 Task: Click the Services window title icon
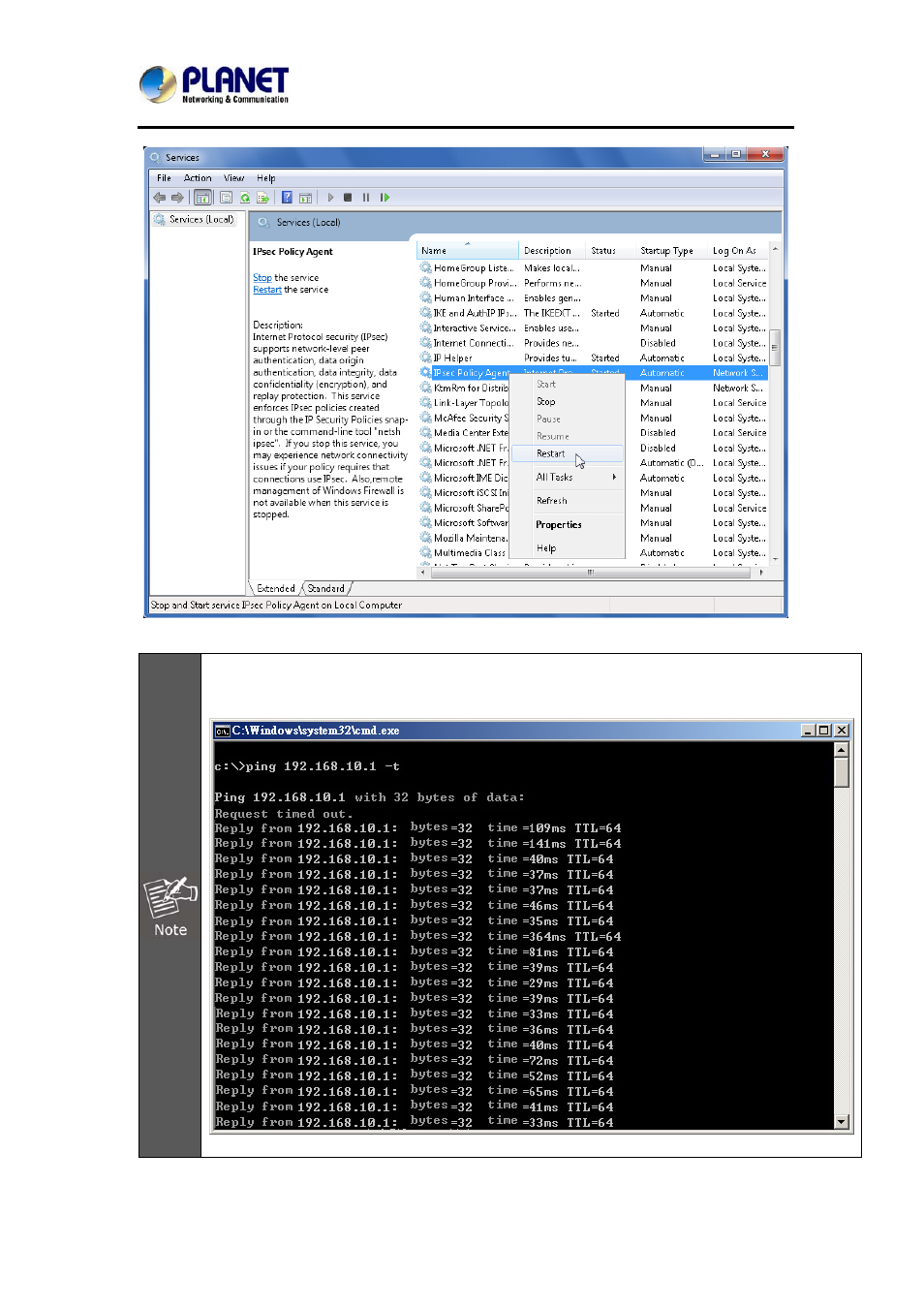(155, 157)
